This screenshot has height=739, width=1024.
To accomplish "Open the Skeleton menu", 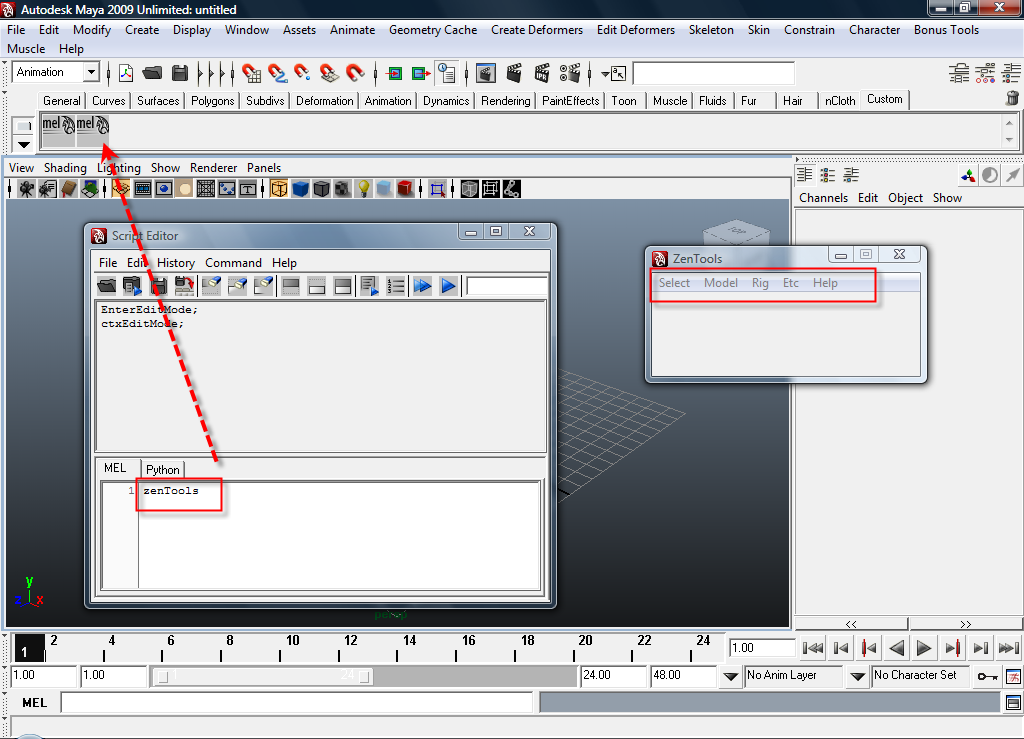I will point(711,30).
